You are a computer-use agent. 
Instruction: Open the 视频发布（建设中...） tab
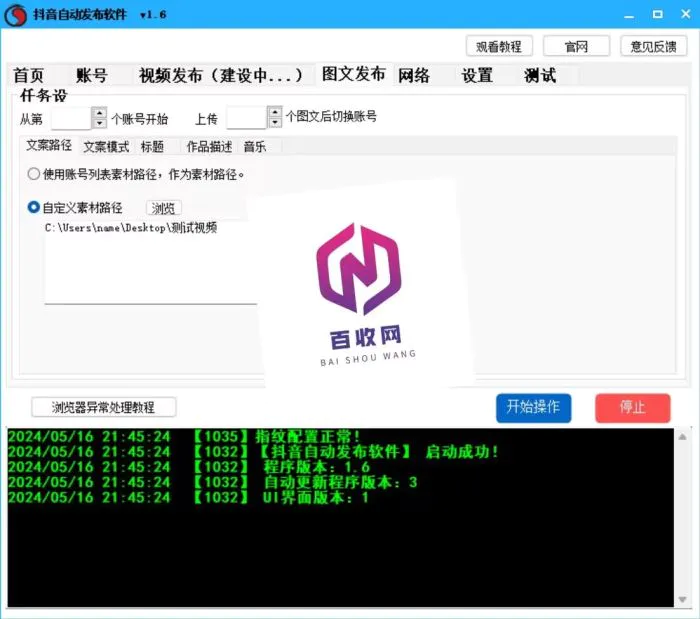[x=221, y=75]
